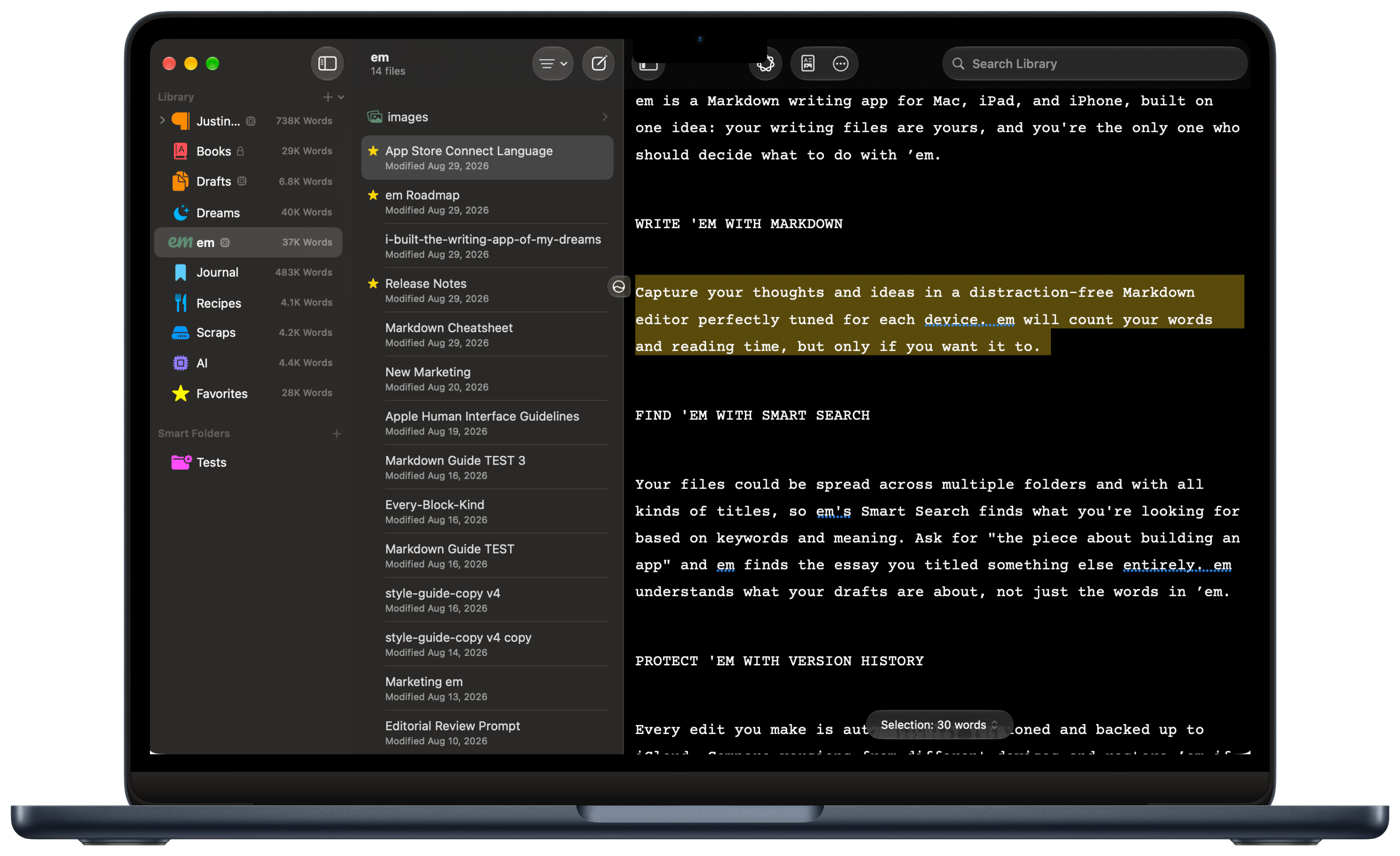Open the Selection: 30 words counter popup
Screen dimensions: 1400x856
coord(939,725)
